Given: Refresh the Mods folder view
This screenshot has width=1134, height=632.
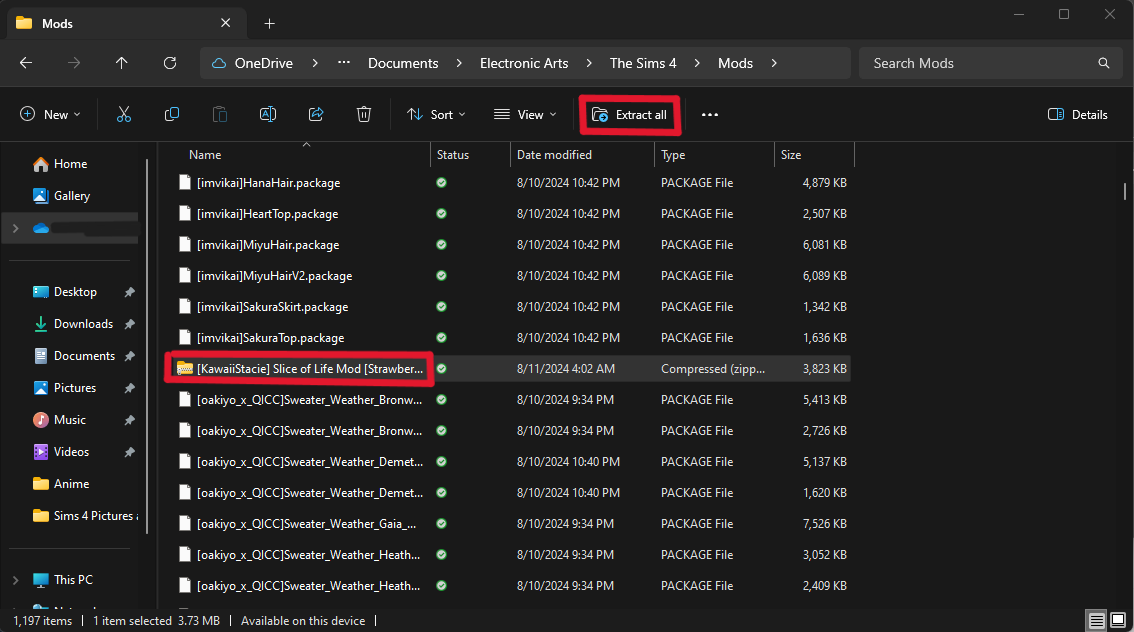Looking at the screenshot, I should tap(170, 63).
